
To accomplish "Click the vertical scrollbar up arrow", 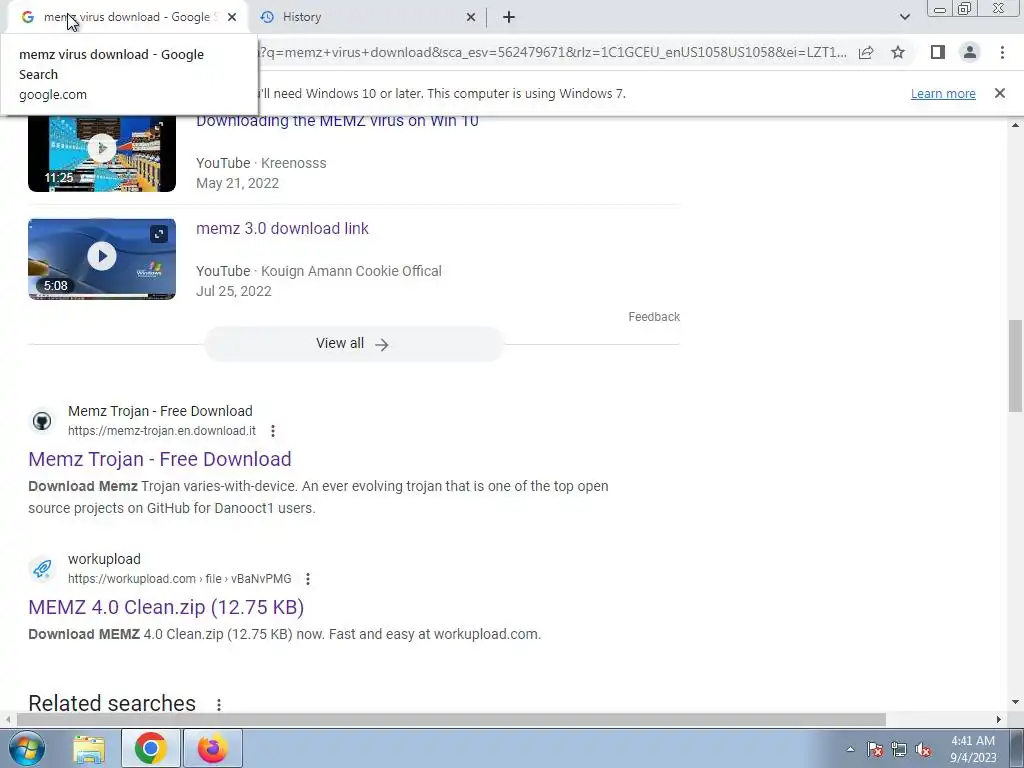I will (x=1016, y=124).
